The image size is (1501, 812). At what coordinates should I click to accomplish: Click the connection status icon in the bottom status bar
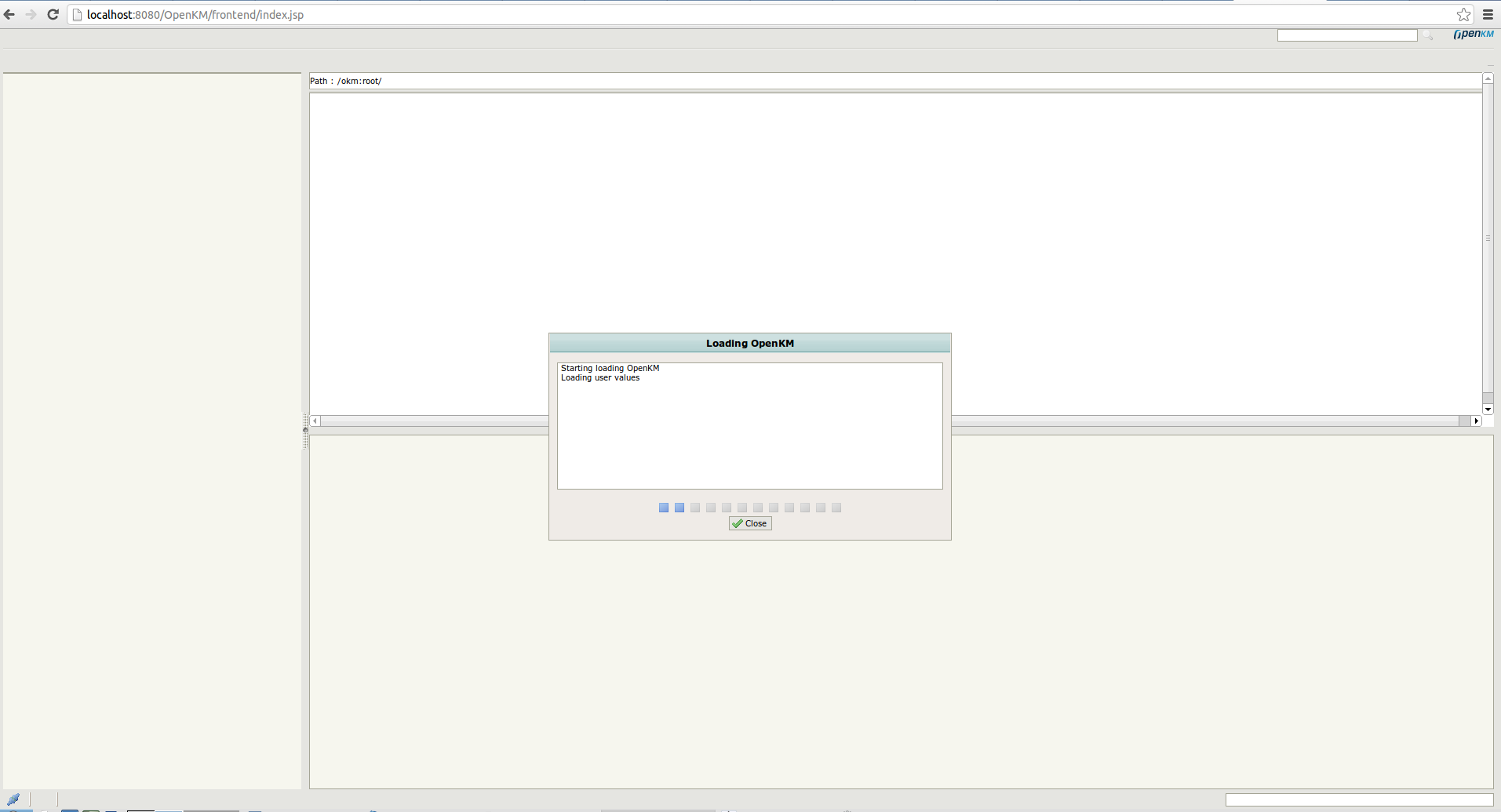(x=13, y=799)
